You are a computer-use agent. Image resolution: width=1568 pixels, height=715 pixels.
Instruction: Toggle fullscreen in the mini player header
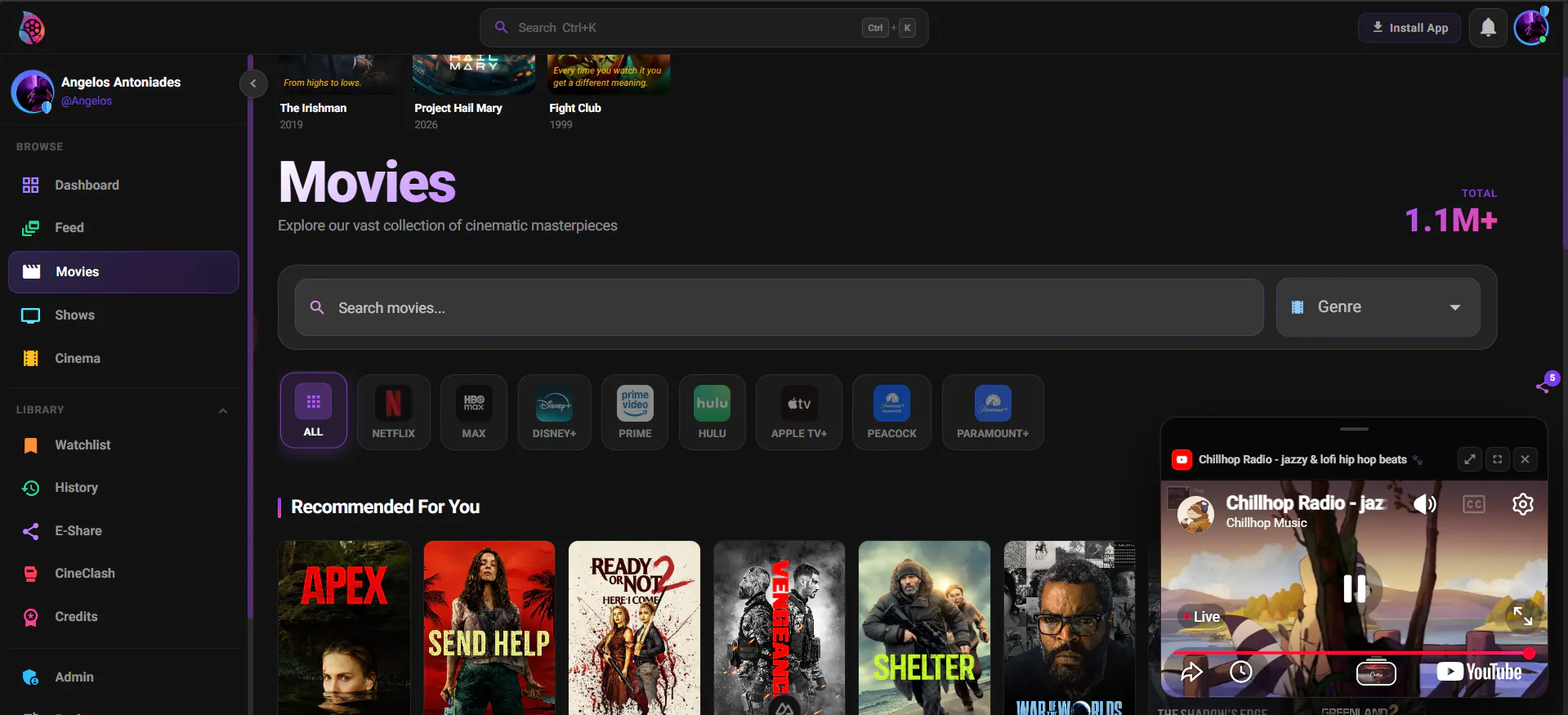pos(1498,459)
